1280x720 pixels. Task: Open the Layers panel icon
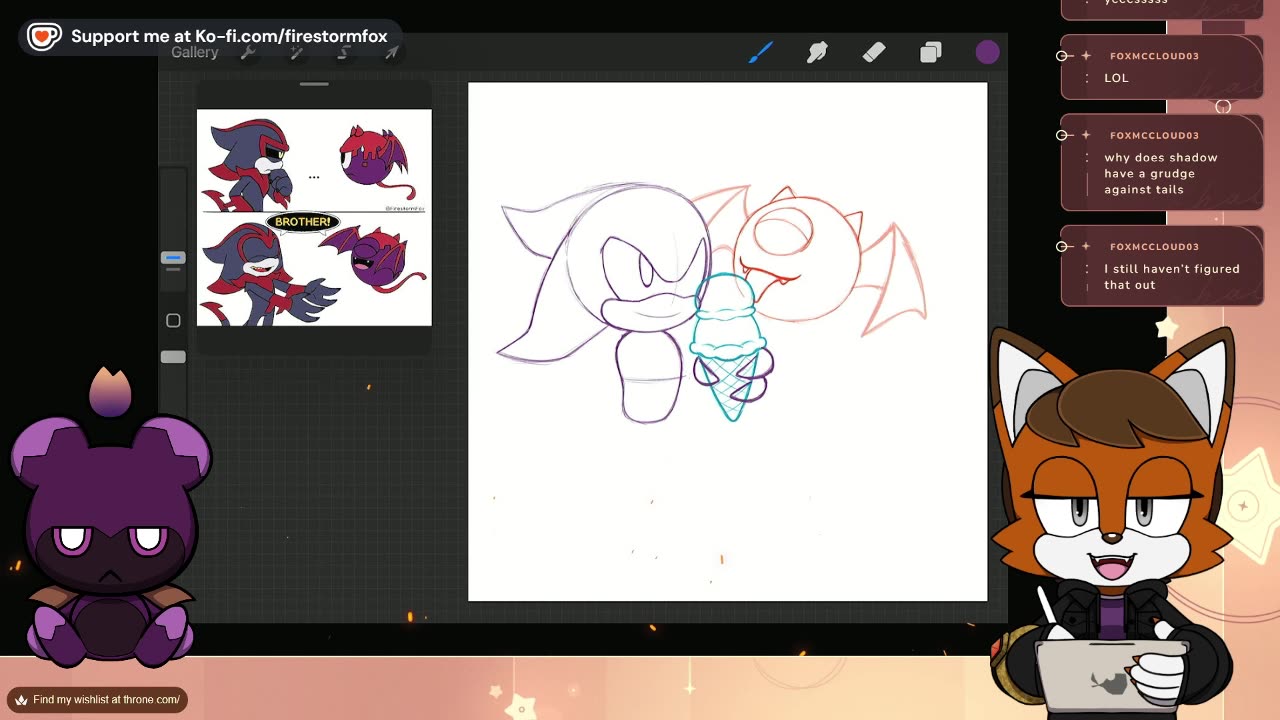[930, 52]
